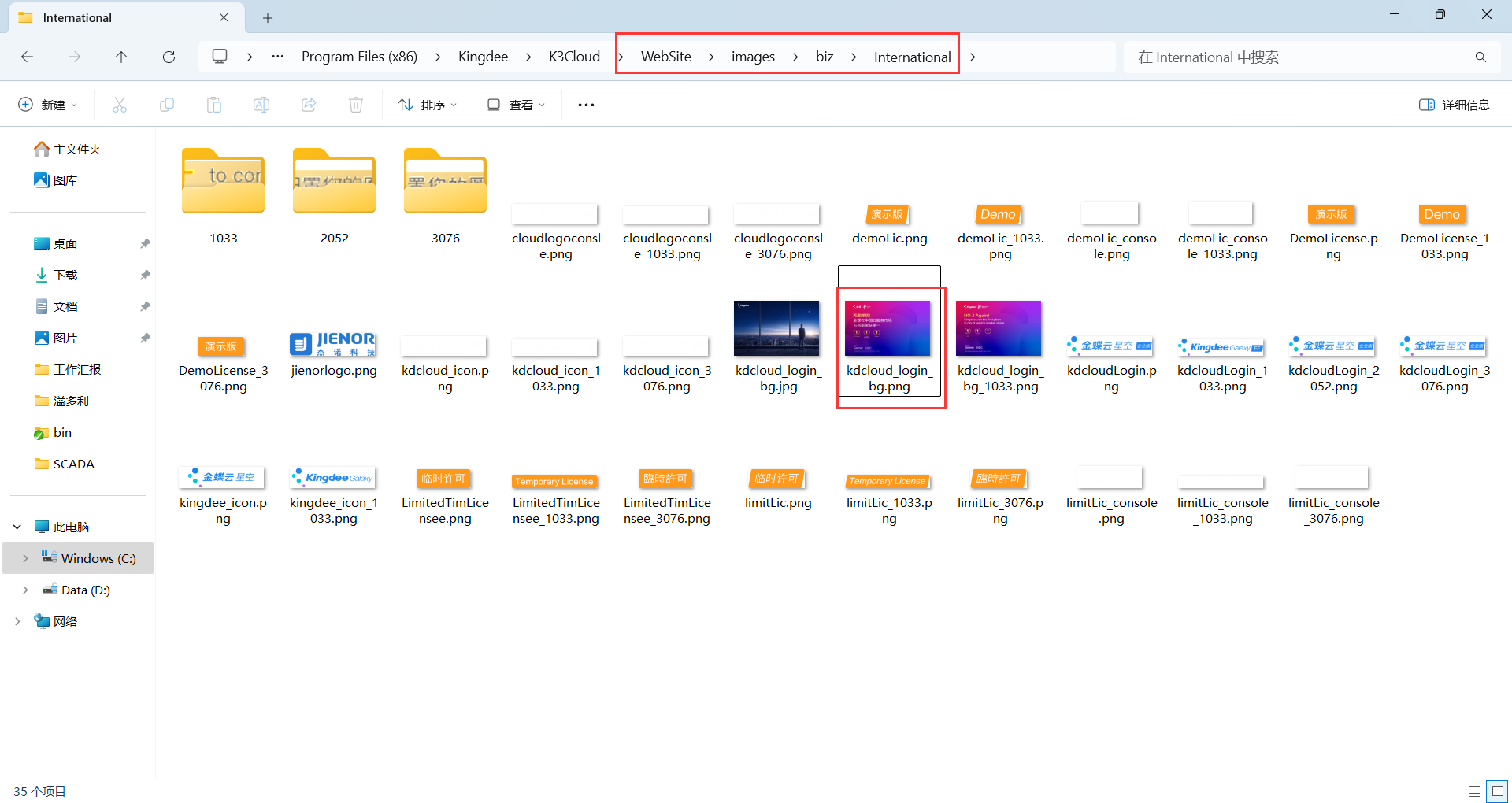Click the Back navigation arrow
The image size is (1512, 803).
[x=27, y=57]
